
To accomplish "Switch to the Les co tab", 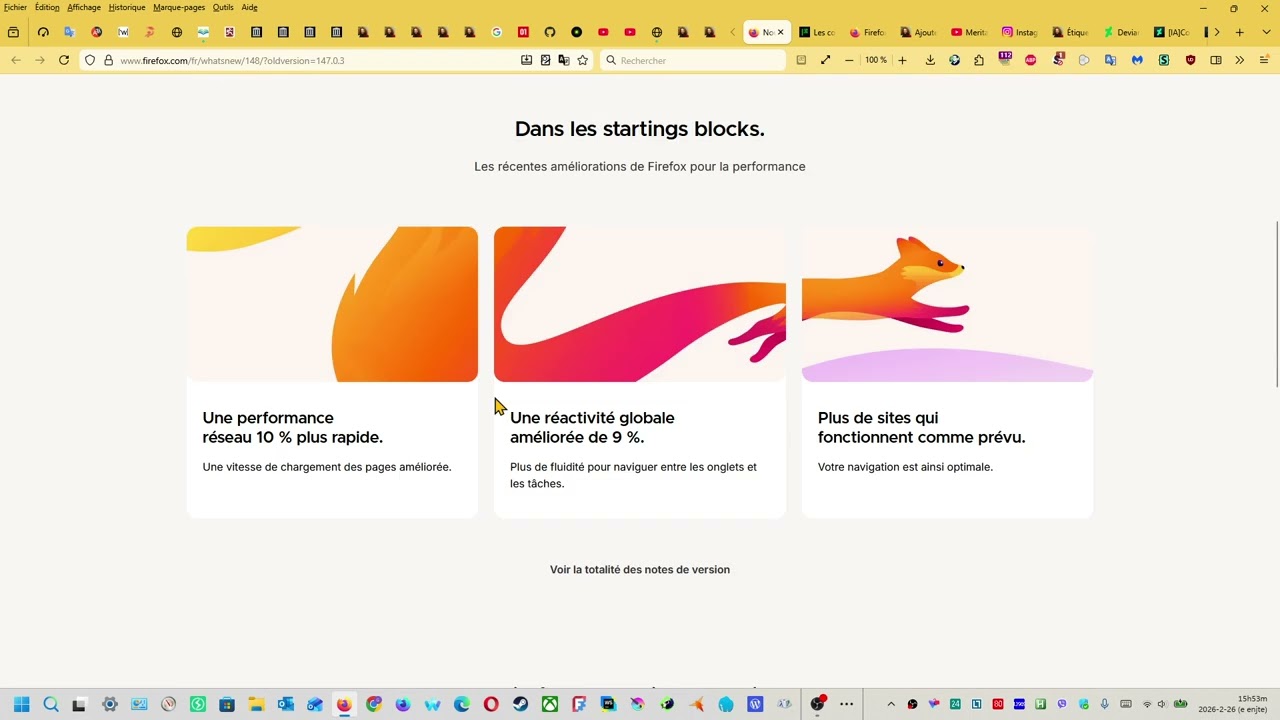I will point(817,32).
